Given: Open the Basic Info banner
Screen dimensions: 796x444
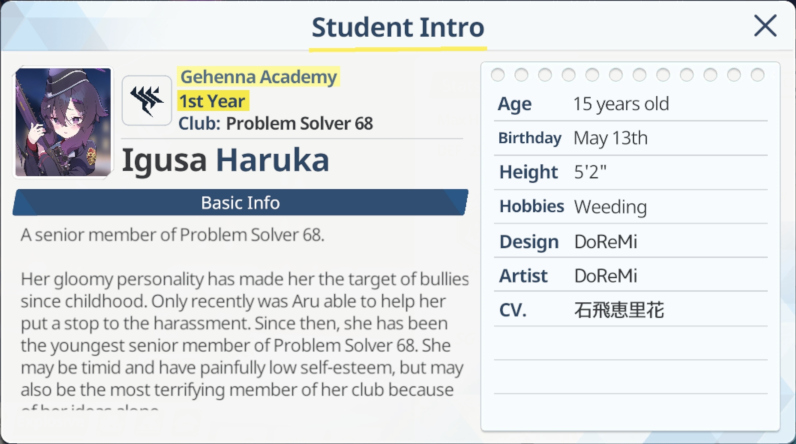Looking at the screenshot, I should 240,202.
